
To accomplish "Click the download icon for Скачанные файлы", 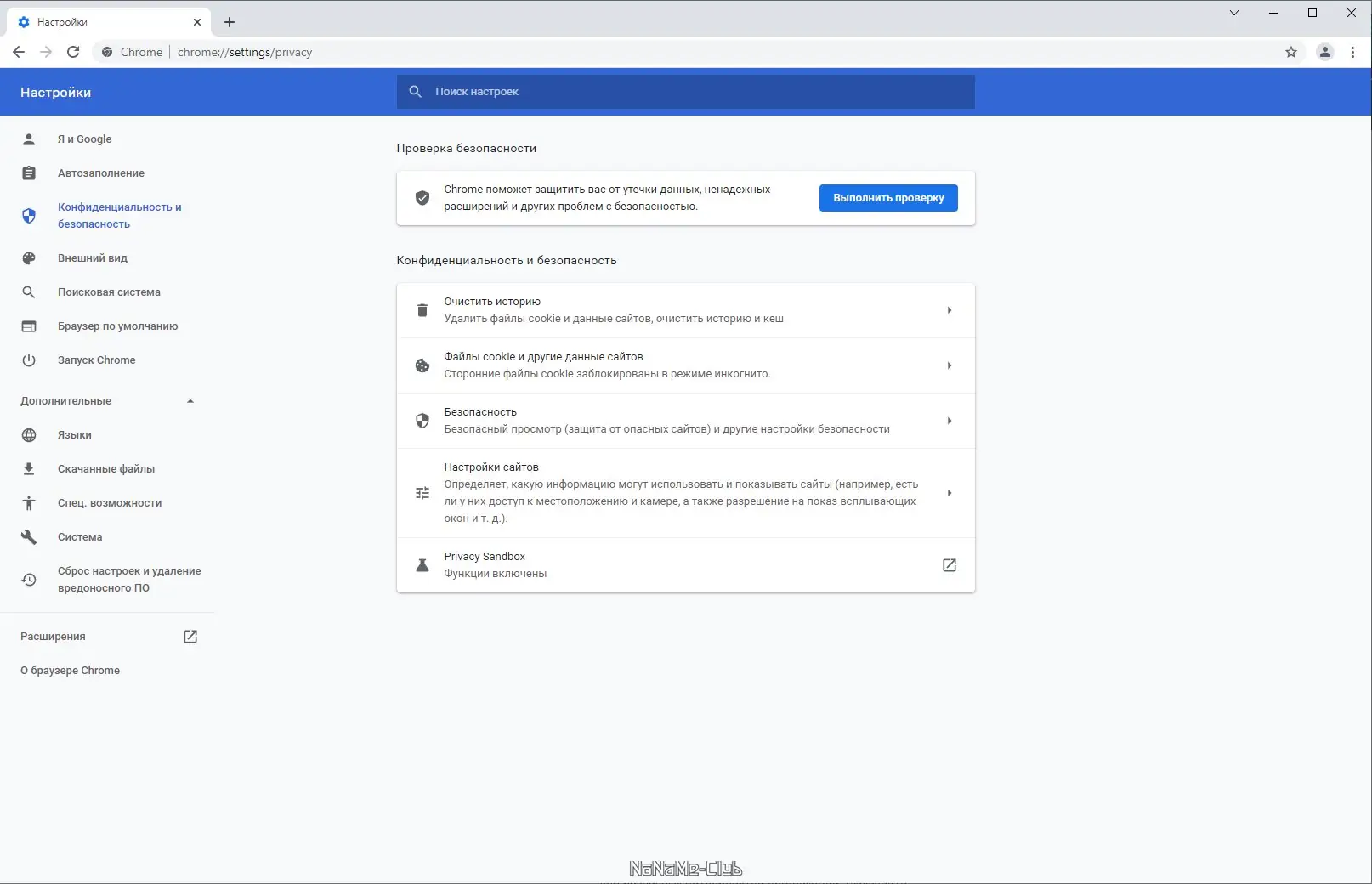I will click(29, 468).
